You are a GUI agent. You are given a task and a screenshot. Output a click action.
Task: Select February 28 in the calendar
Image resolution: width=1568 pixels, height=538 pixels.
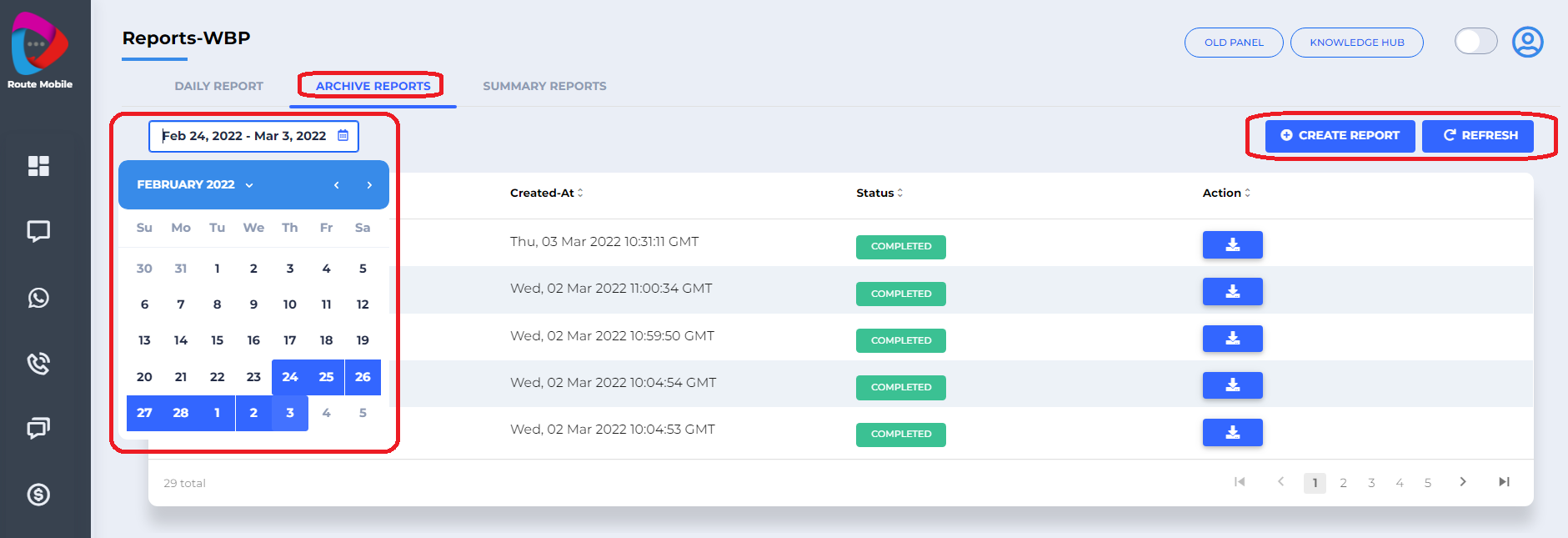(x=181, y=413)
